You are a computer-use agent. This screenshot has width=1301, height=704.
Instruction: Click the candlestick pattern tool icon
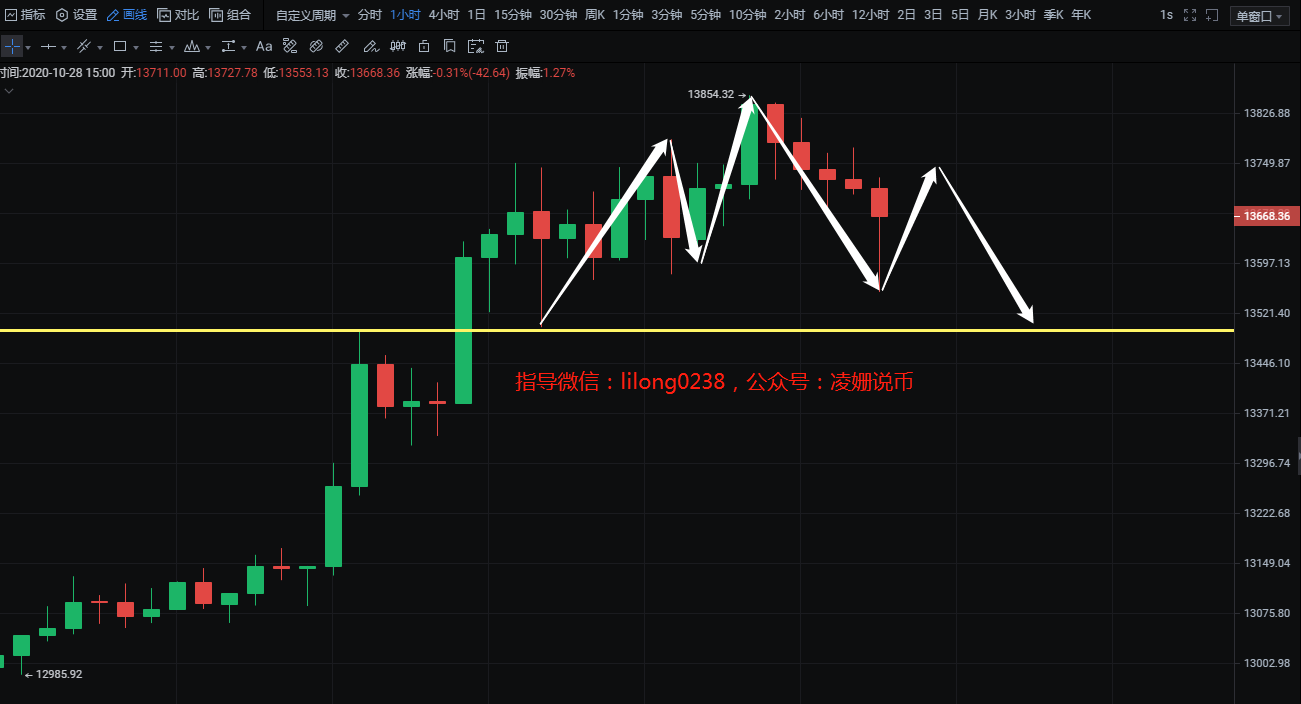397,46
